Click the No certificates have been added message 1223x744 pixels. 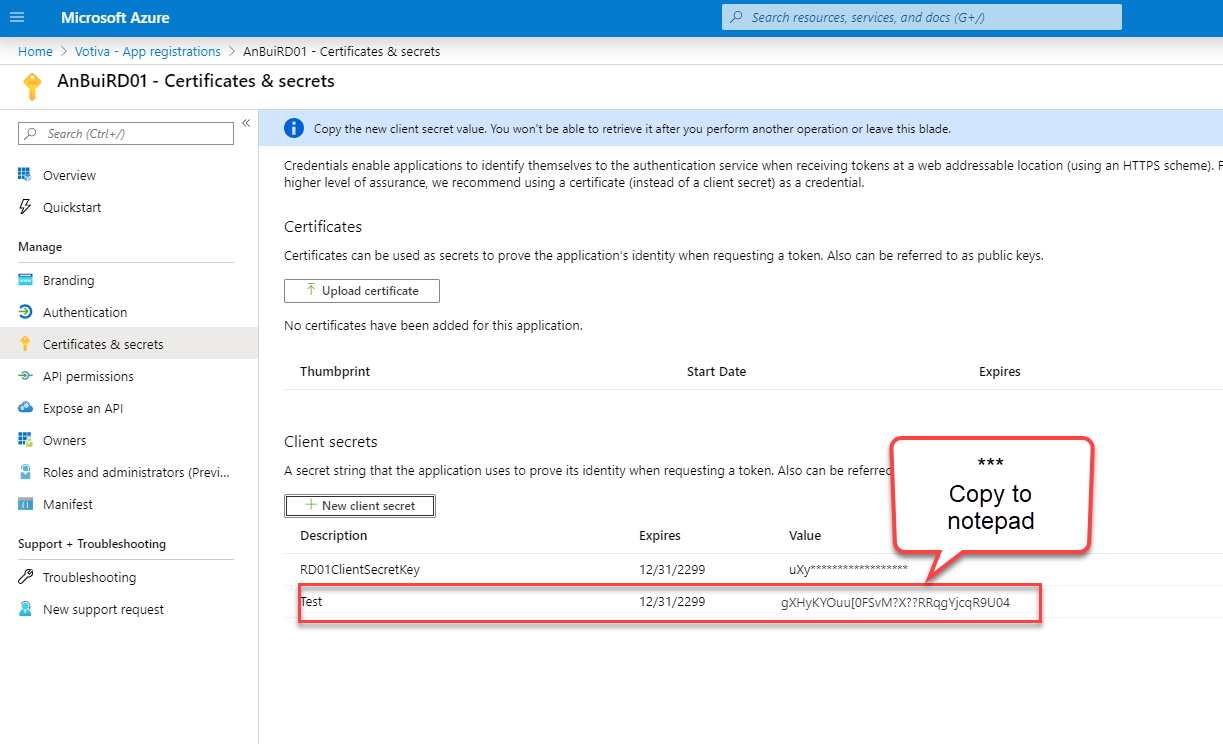[433, 325]
